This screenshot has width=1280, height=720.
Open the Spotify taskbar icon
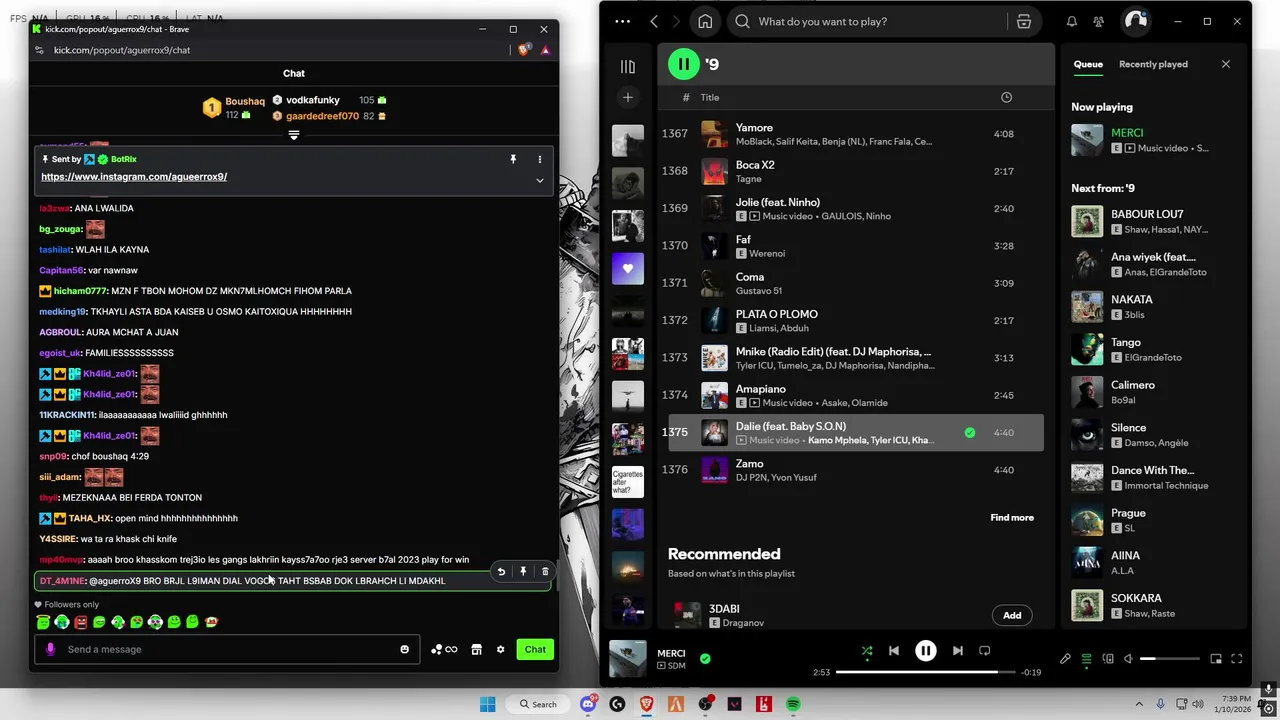(793, 704)
